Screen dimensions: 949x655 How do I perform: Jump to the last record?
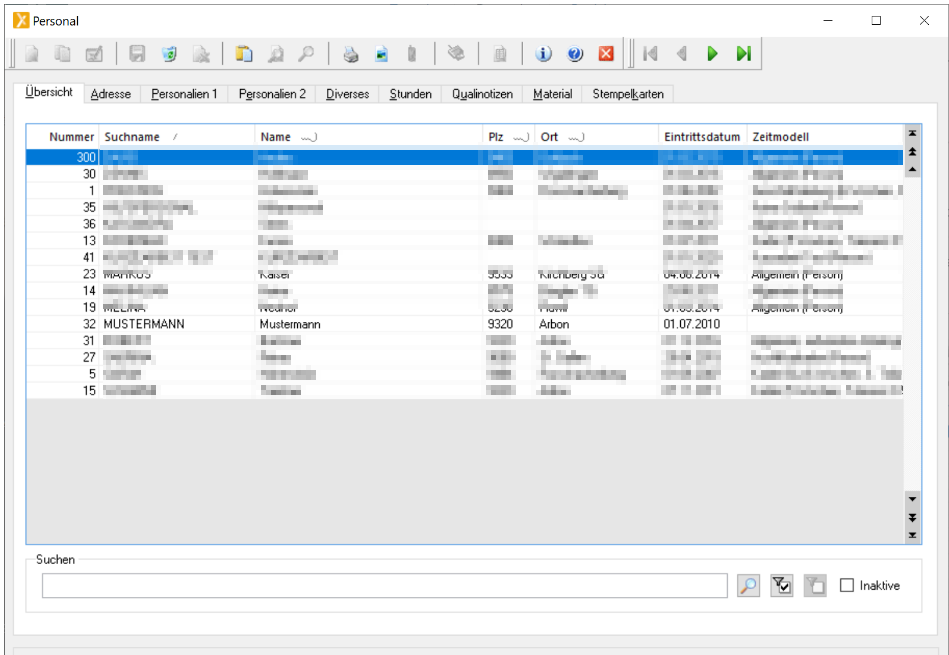743,54
